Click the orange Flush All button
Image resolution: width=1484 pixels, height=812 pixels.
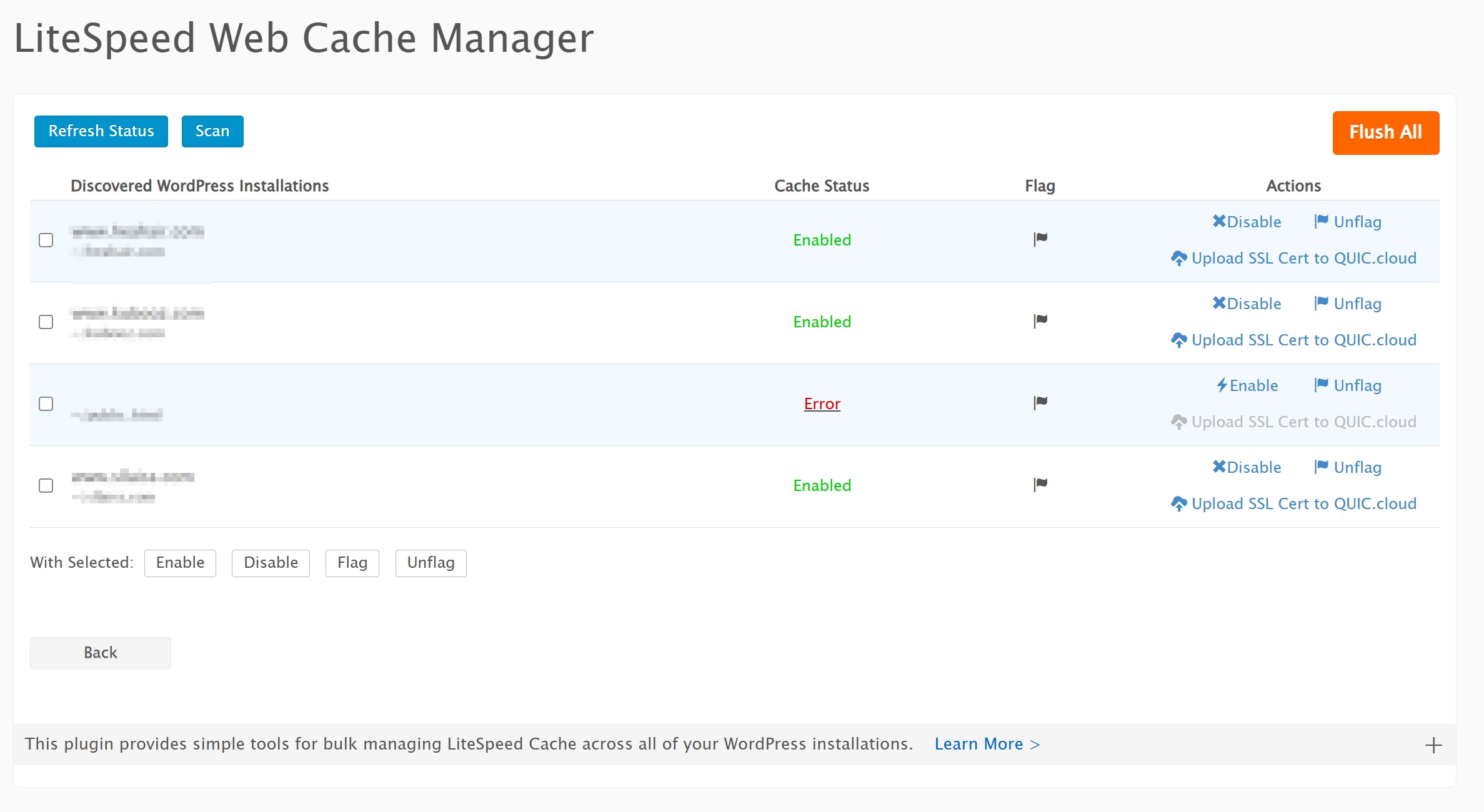point(1385,132)
